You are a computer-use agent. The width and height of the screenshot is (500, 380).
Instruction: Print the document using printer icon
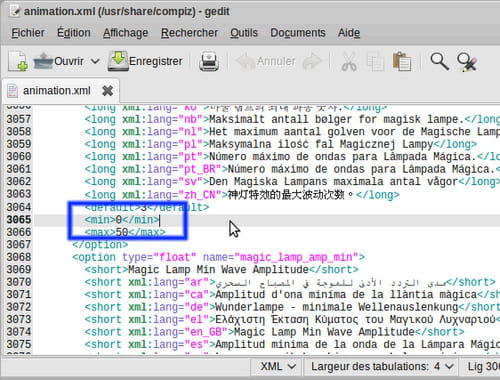(x=209, y=61)
